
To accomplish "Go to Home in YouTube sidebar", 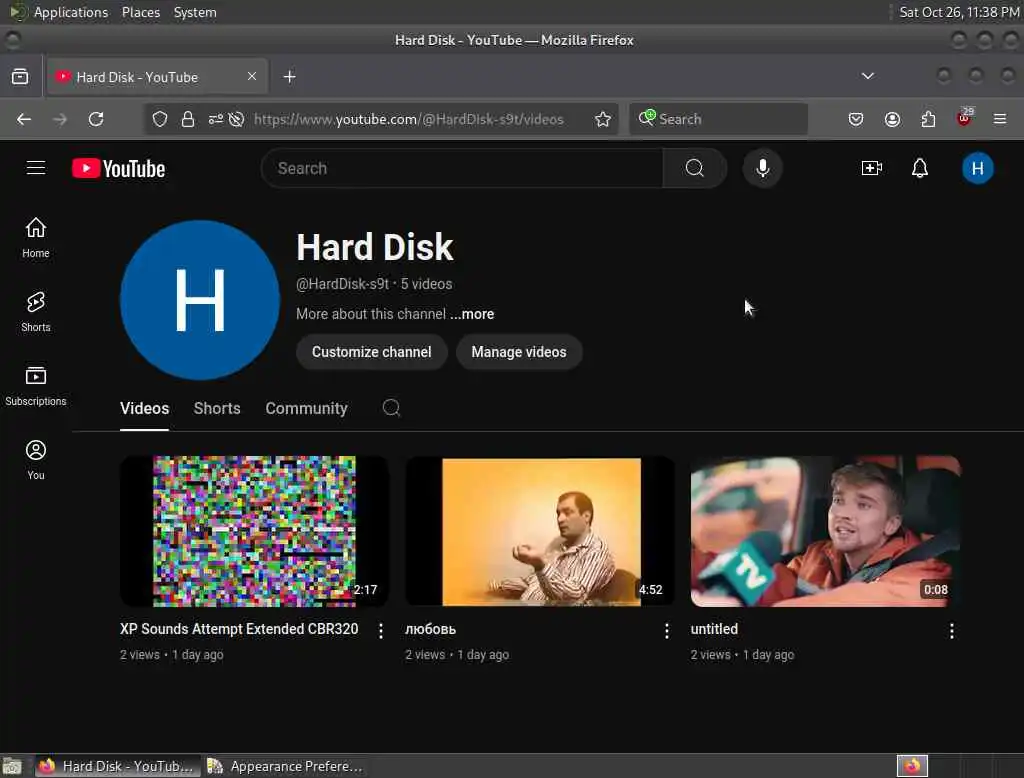I will 36,238.
